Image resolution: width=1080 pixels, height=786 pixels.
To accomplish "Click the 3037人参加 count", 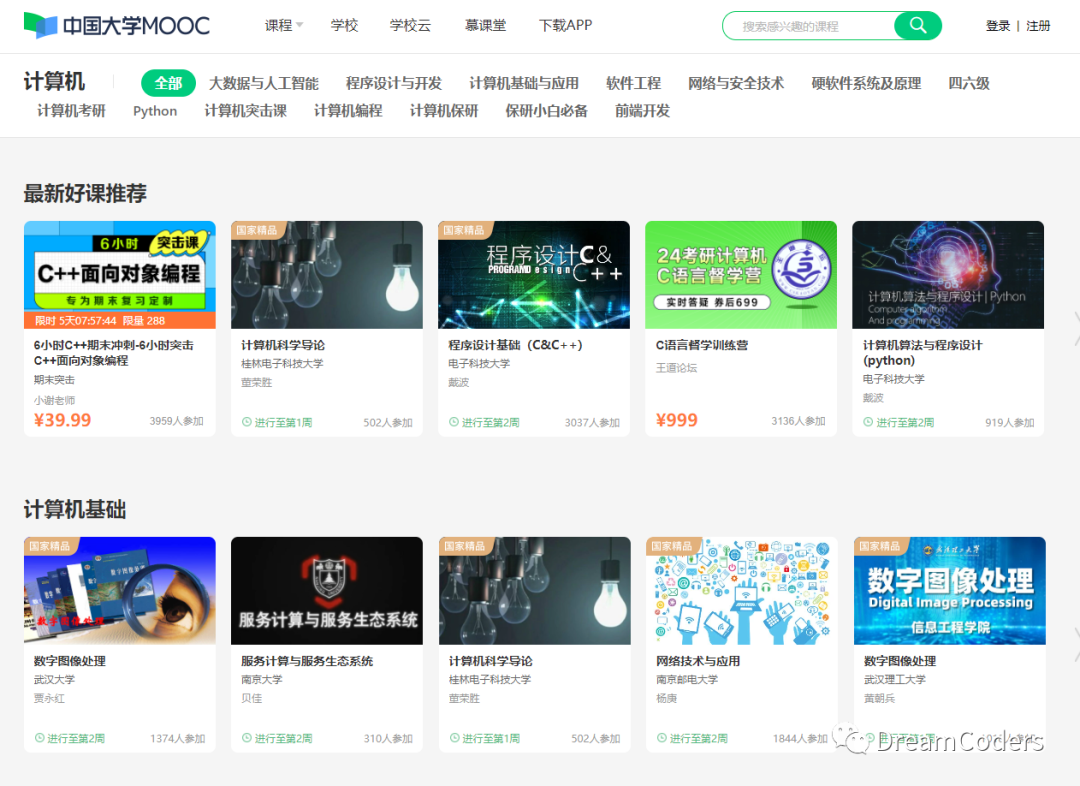I will click(592, 422).
